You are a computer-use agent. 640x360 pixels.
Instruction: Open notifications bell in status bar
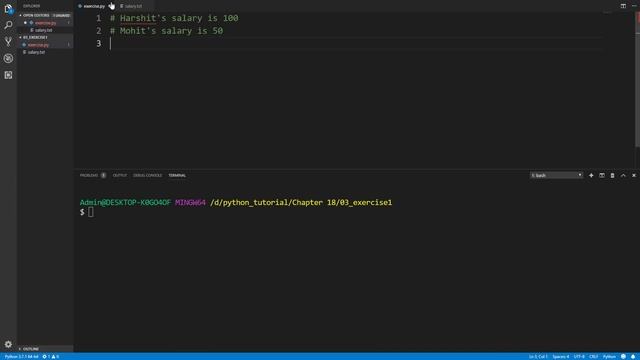pyautogui.click(x=633, y=356)
